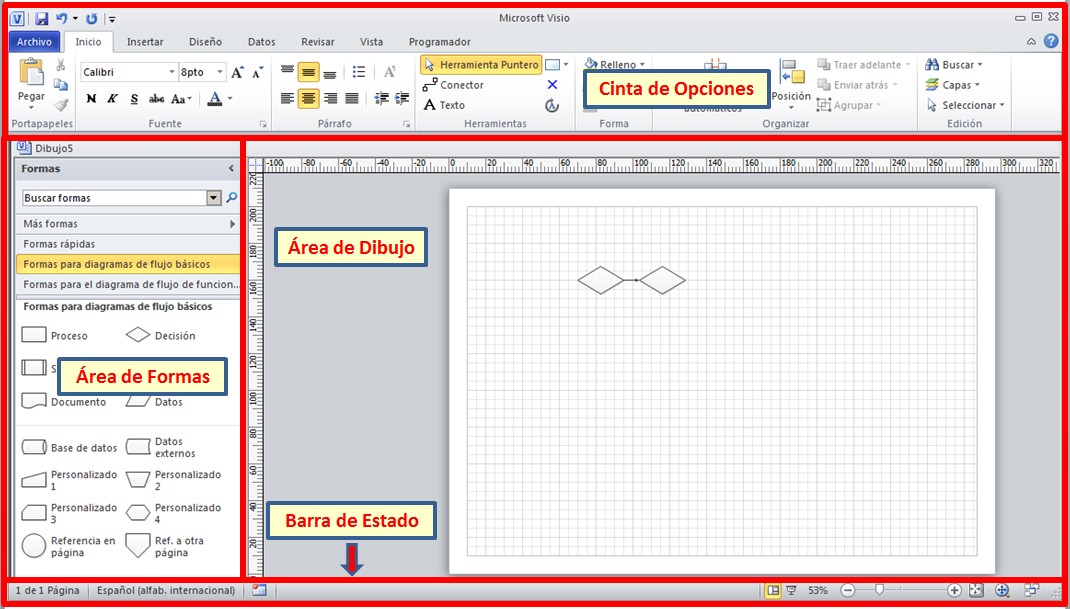Fit page to window in status bar

click(x=975, y=591)
